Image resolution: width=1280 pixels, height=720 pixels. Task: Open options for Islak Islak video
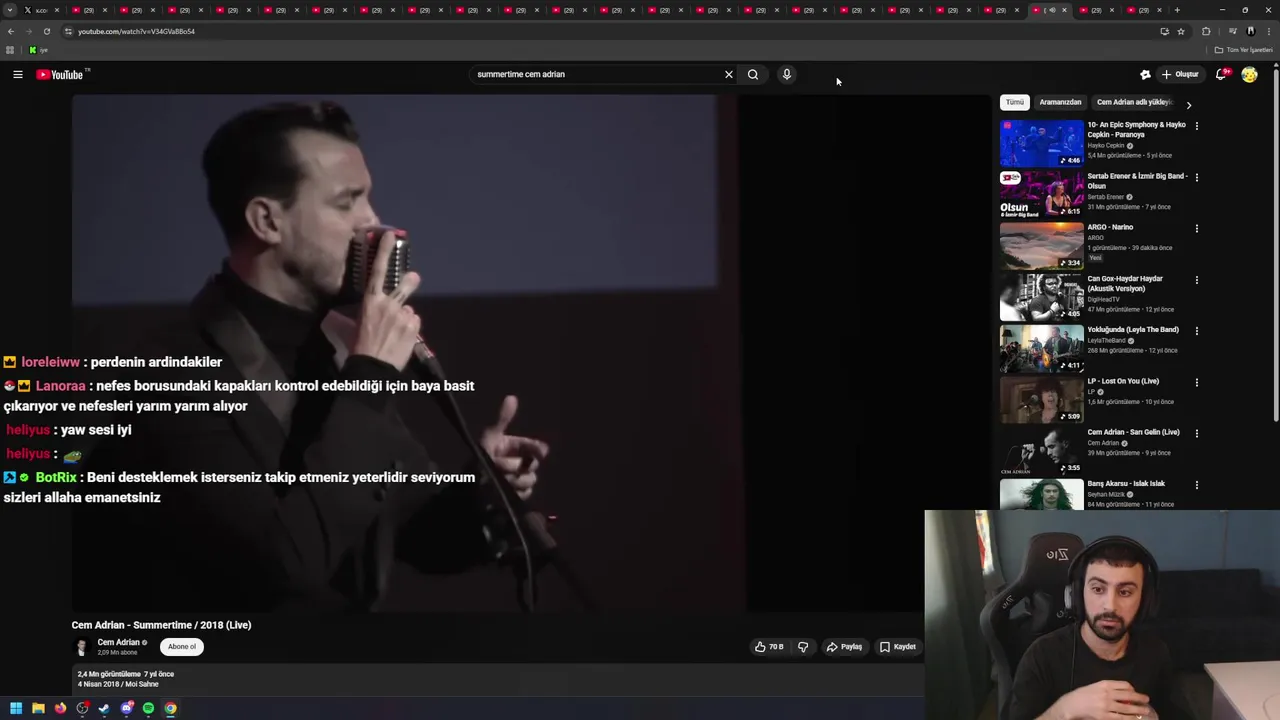click(x=1196, y=485)
